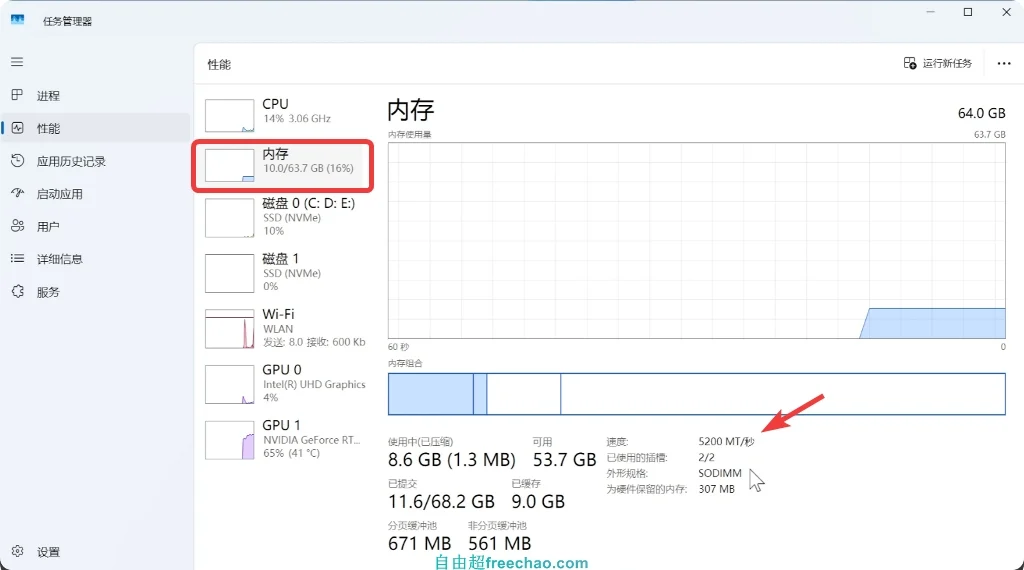The width and height of the screenshot is (1024, 570).
Task: Open 设置 at sidebar bottom
Action: click(48, 552)
